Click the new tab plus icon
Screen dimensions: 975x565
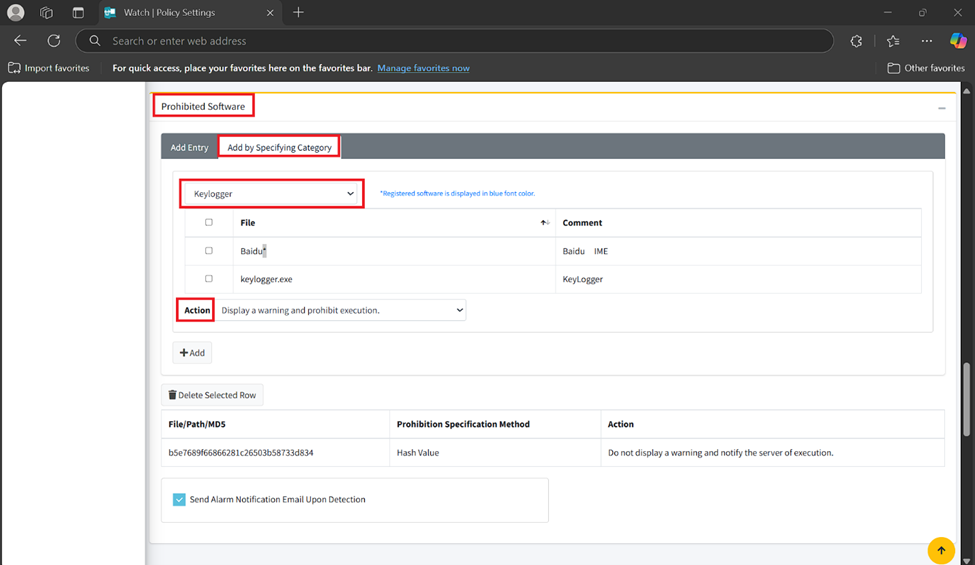[298, 13]
